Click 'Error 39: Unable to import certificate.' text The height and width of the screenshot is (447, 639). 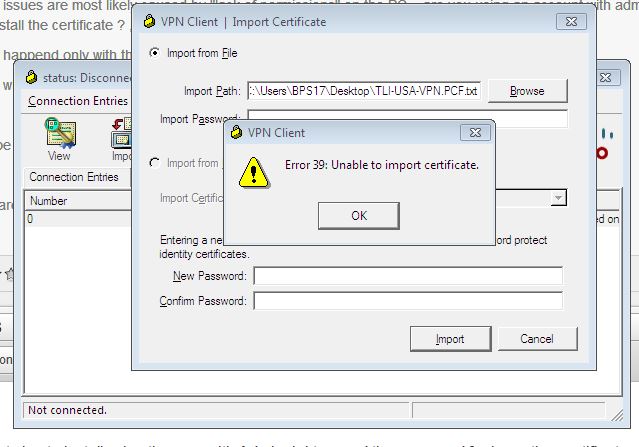(x=382, y=165)
